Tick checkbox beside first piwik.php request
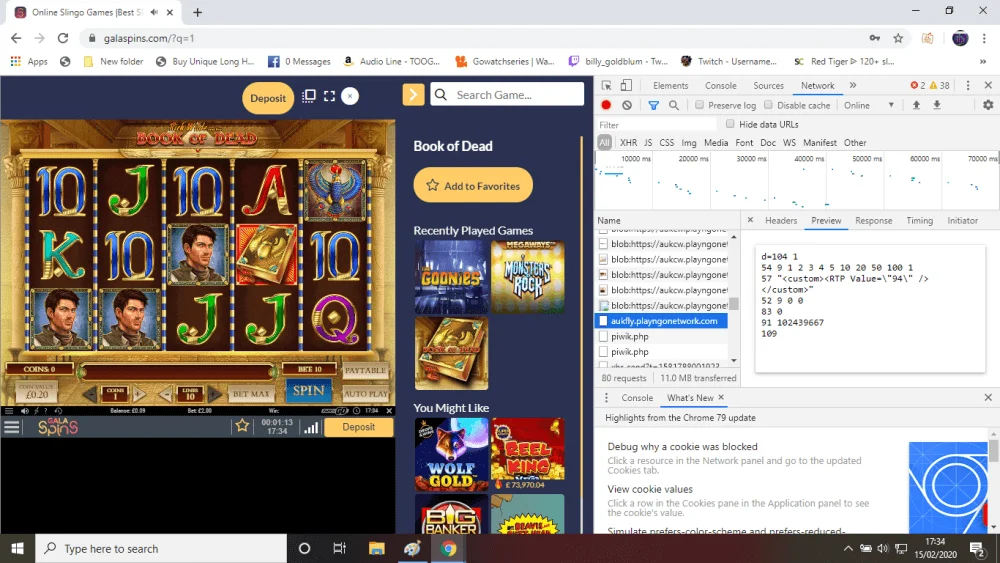Screen dimensions: 1000x563 [x=603, y=336]
